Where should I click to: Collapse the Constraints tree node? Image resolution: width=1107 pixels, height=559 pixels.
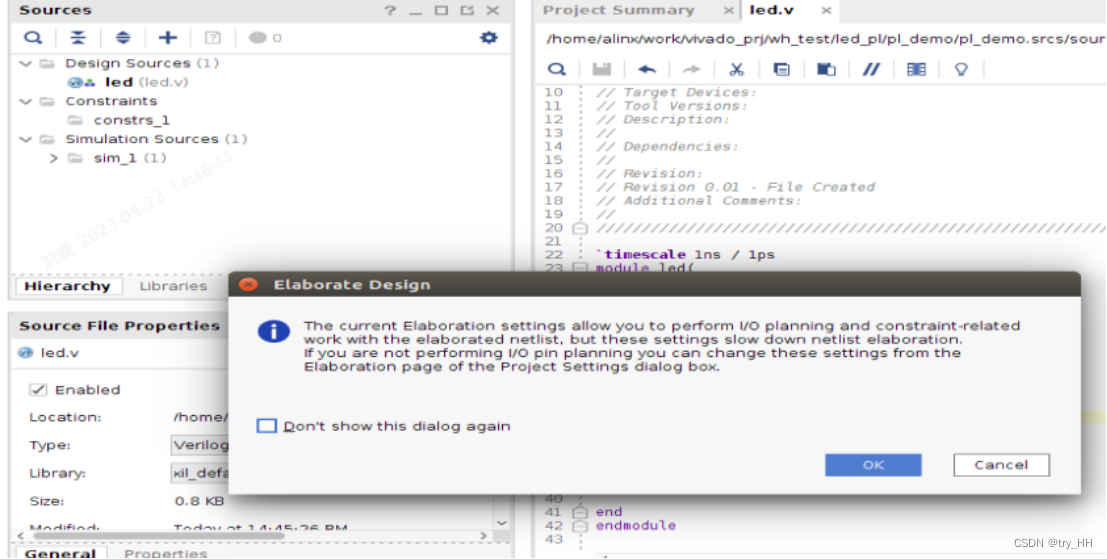click(x=26, y=102)
